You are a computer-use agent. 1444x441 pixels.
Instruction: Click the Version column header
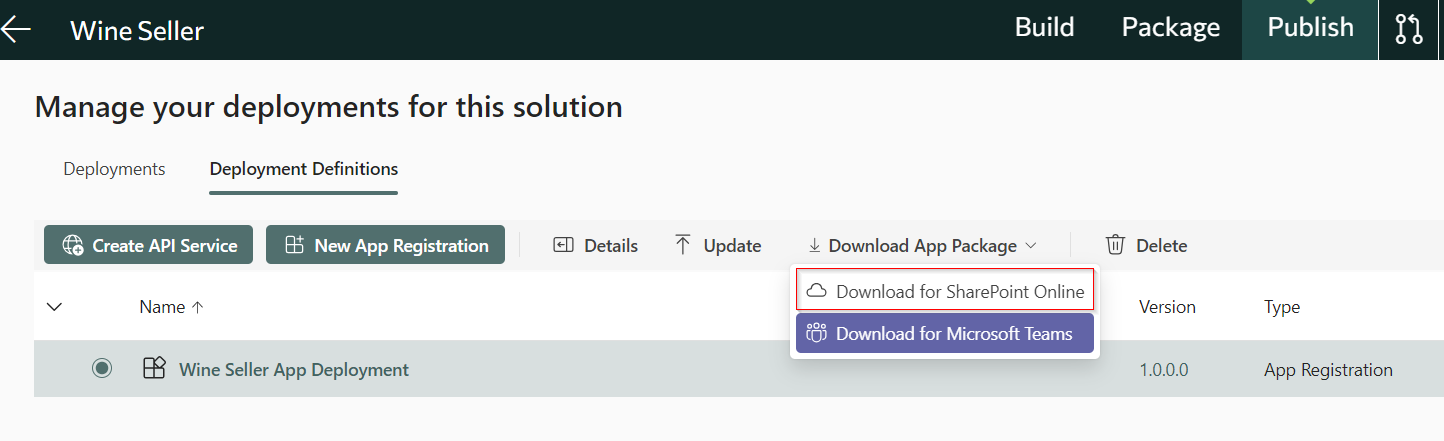pos(1167,307)
